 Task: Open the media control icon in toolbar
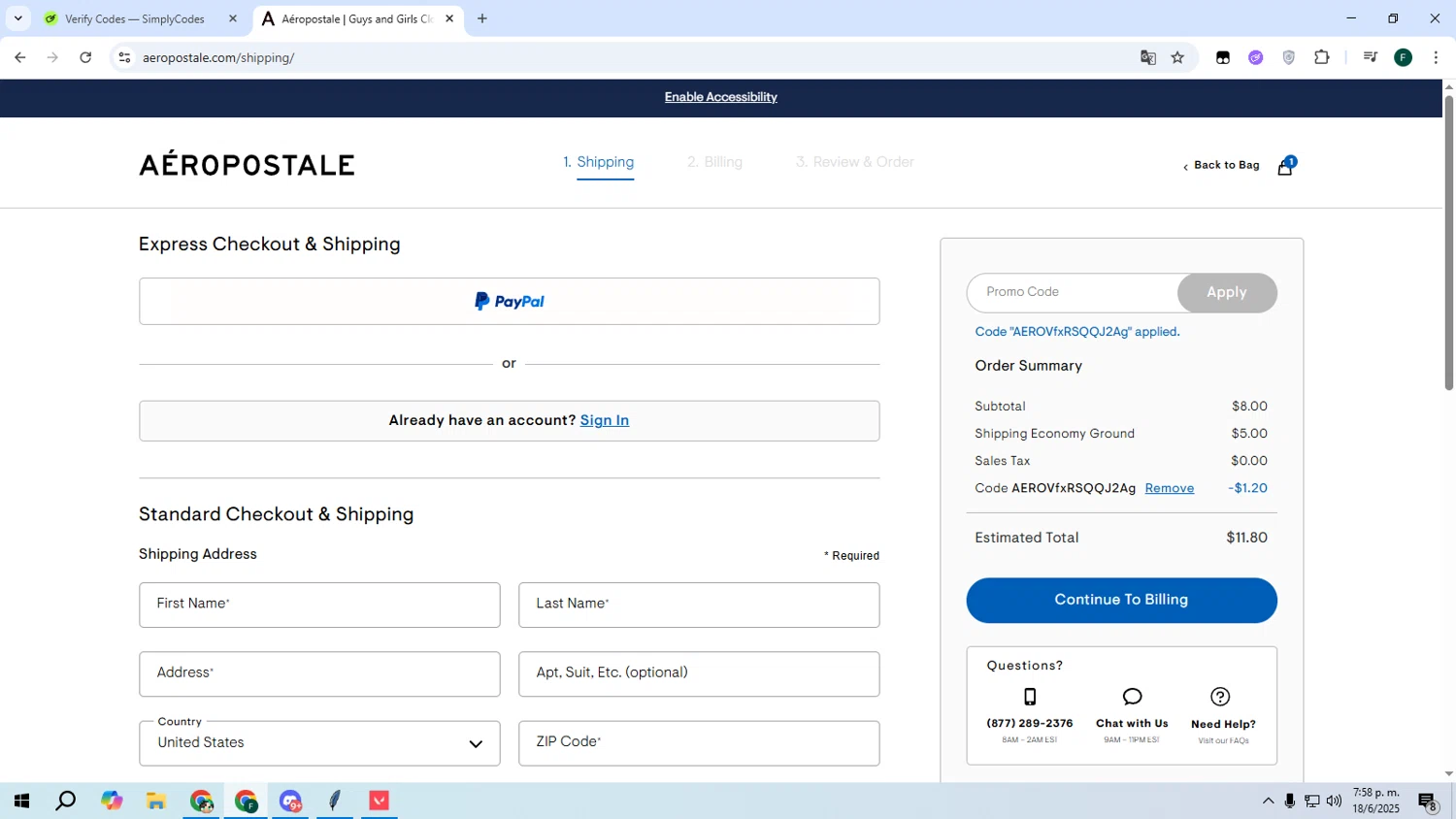click(x=1370, y=57)
